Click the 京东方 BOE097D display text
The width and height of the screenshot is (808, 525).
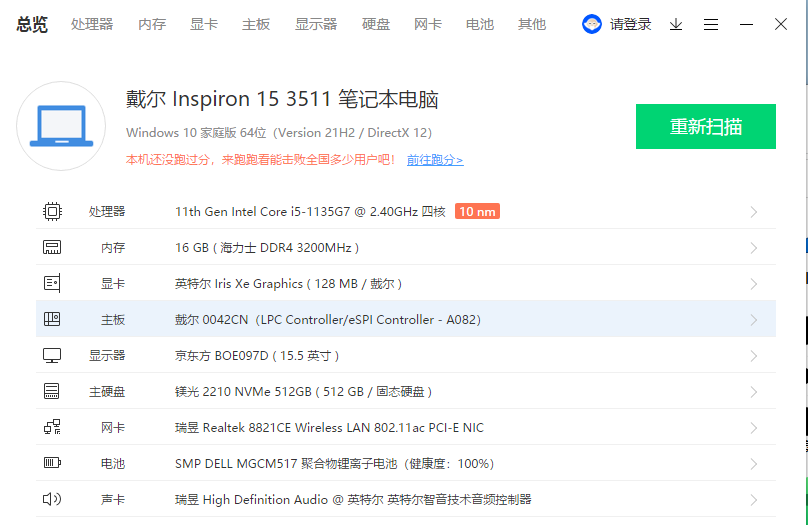(257, 355)
